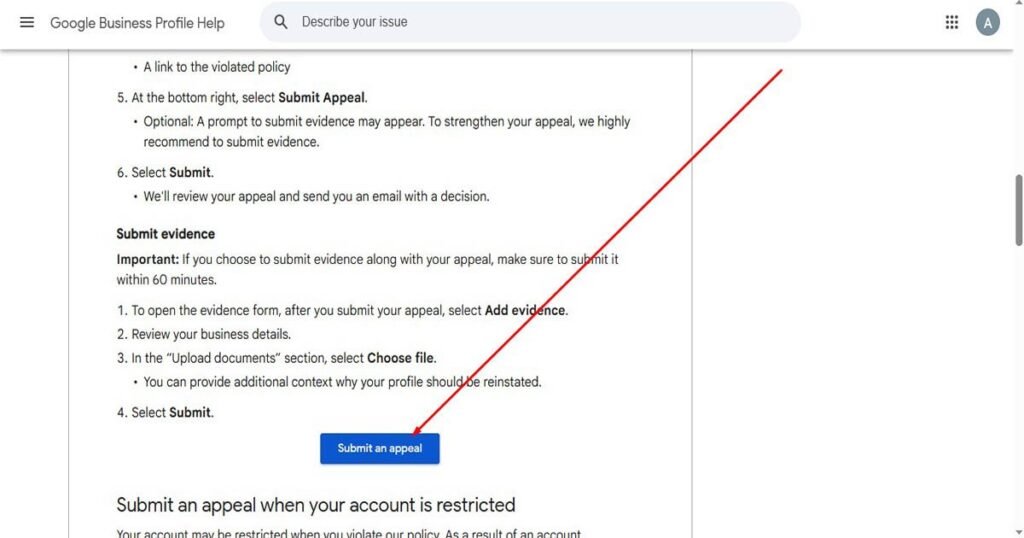This screenshot has width=1024, height=538.
Task: Click '4. Select Submit.' under Submit evidence
Action: tap(165, 413)
